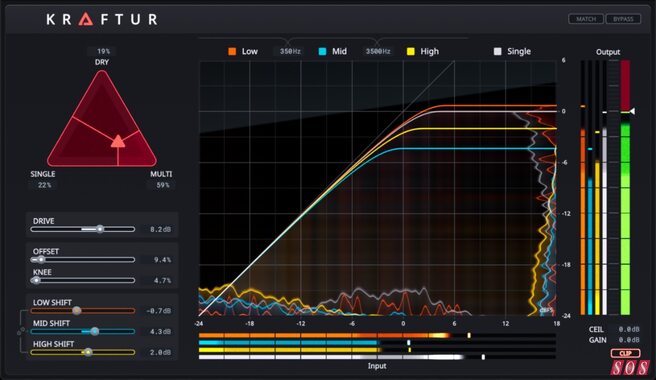Image resolution: width=656 pixels, height=380 pixels.
Task: Click the triangle mix handle in the pad
Action: pos(118,141)
